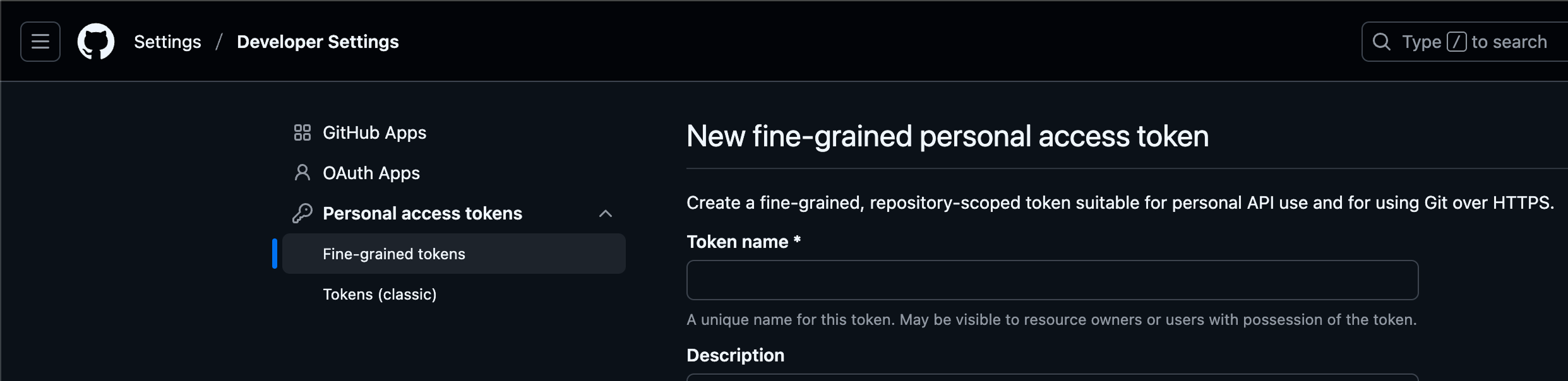Select Fine-grained tokens in the sidebar
This screenshot has height=381, width=1568.
coord(393,254)
